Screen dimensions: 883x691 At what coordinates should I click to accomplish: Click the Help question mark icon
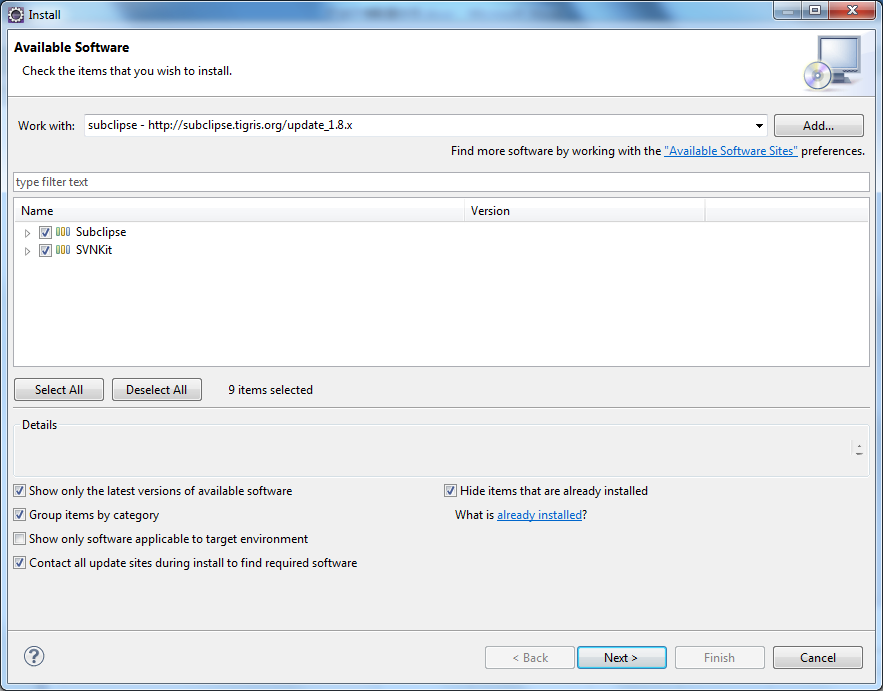[x=34, y=656]
